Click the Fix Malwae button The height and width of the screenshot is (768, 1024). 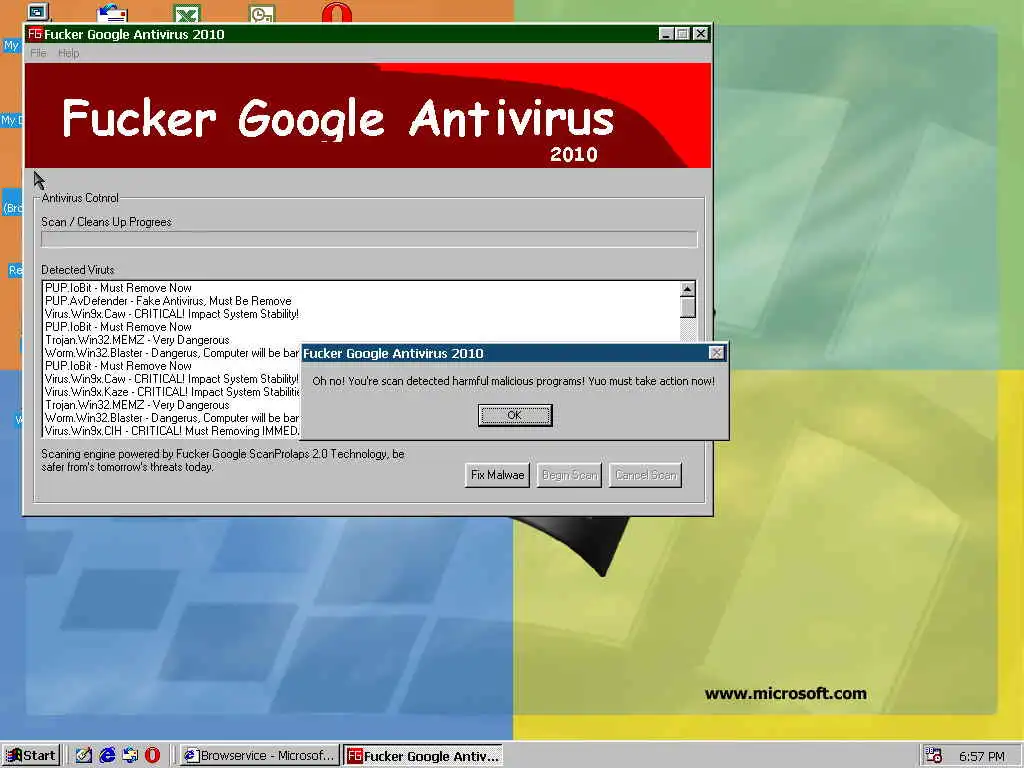pyautogui.click(x=497, y=475)
